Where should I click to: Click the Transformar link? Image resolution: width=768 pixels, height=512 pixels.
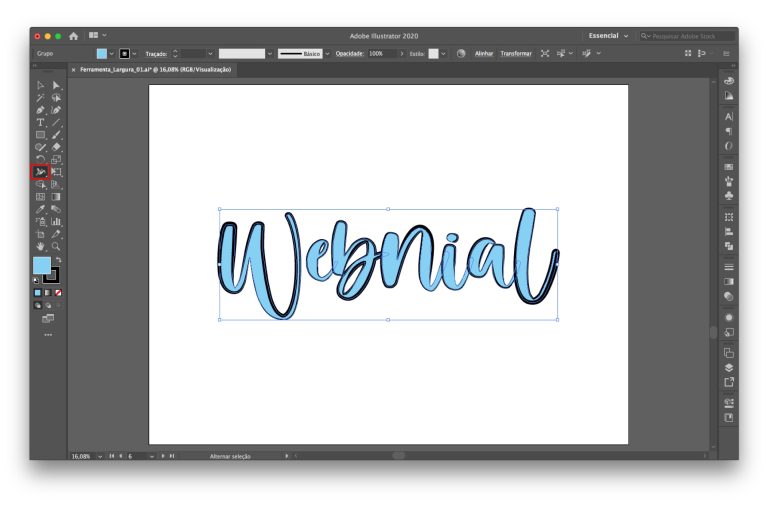516,54
